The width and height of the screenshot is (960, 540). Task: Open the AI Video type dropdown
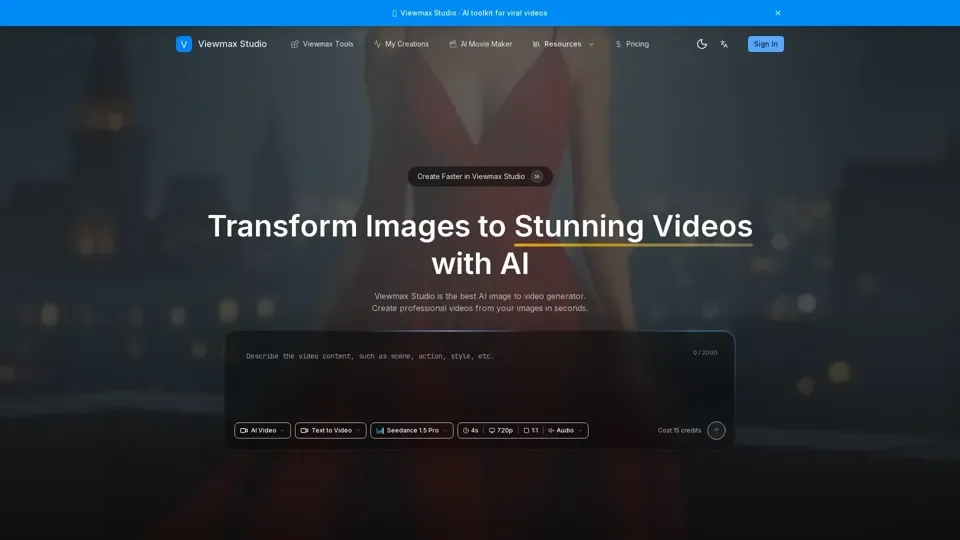click(x=262, y=430)
